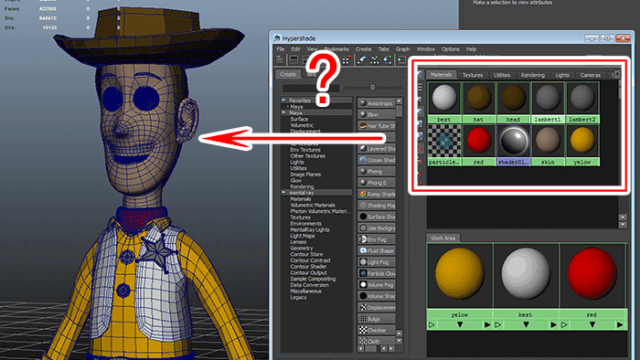Create a Shading Map node
Image resolution: width=640 pixels, height=360 pixels.
coord(376,205)
